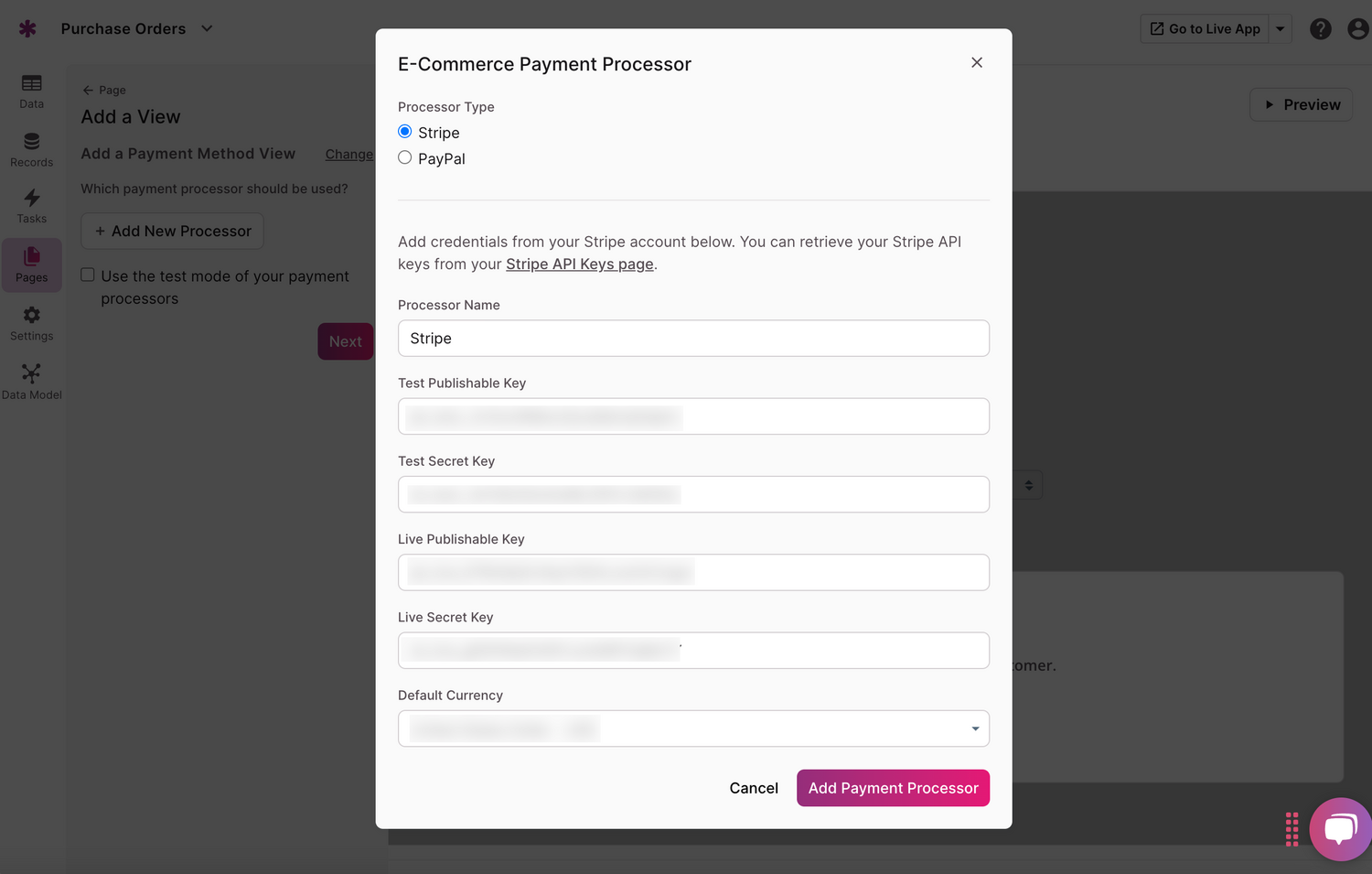Screen dimensions: 1372x874
Task: Expand the Purchase Orders app switcher
Action: tap(206, 28)
